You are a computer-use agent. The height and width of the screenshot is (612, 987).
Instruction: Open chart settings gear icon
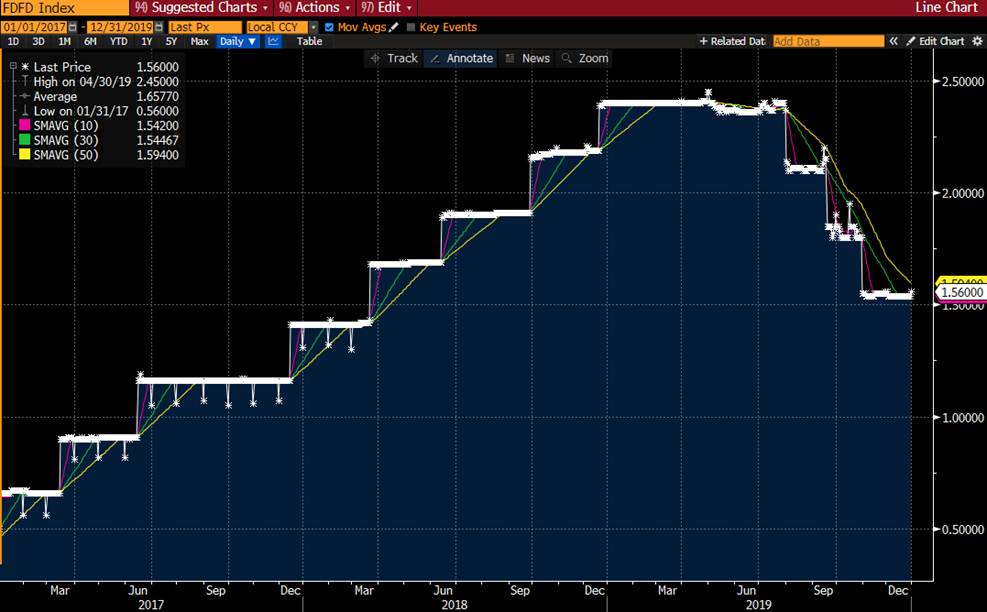pyautogui.click(x=977, y=42)
